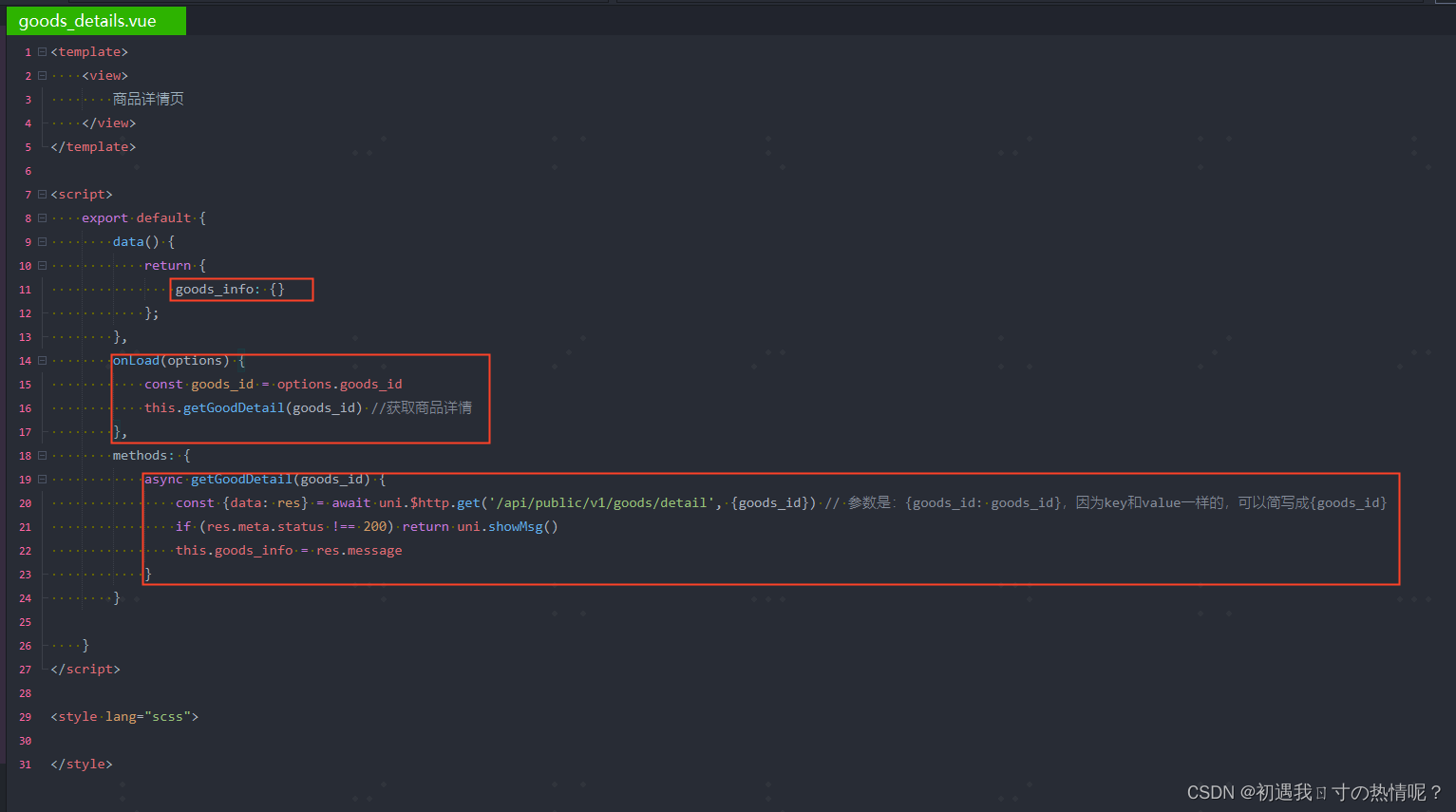This screenshot has width=1456, height=812.
Task: Collapse the <script> block fold marker on line 7
Action: coord(42,195)
